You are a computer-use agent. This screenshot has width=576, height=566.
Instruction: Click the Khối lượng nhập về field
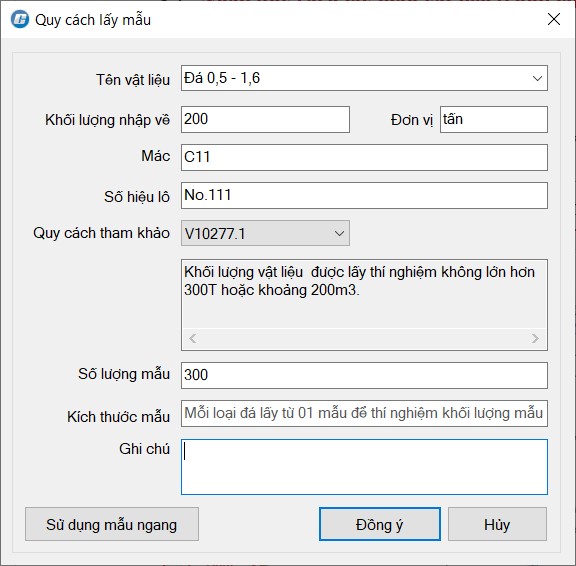(265, 119)
